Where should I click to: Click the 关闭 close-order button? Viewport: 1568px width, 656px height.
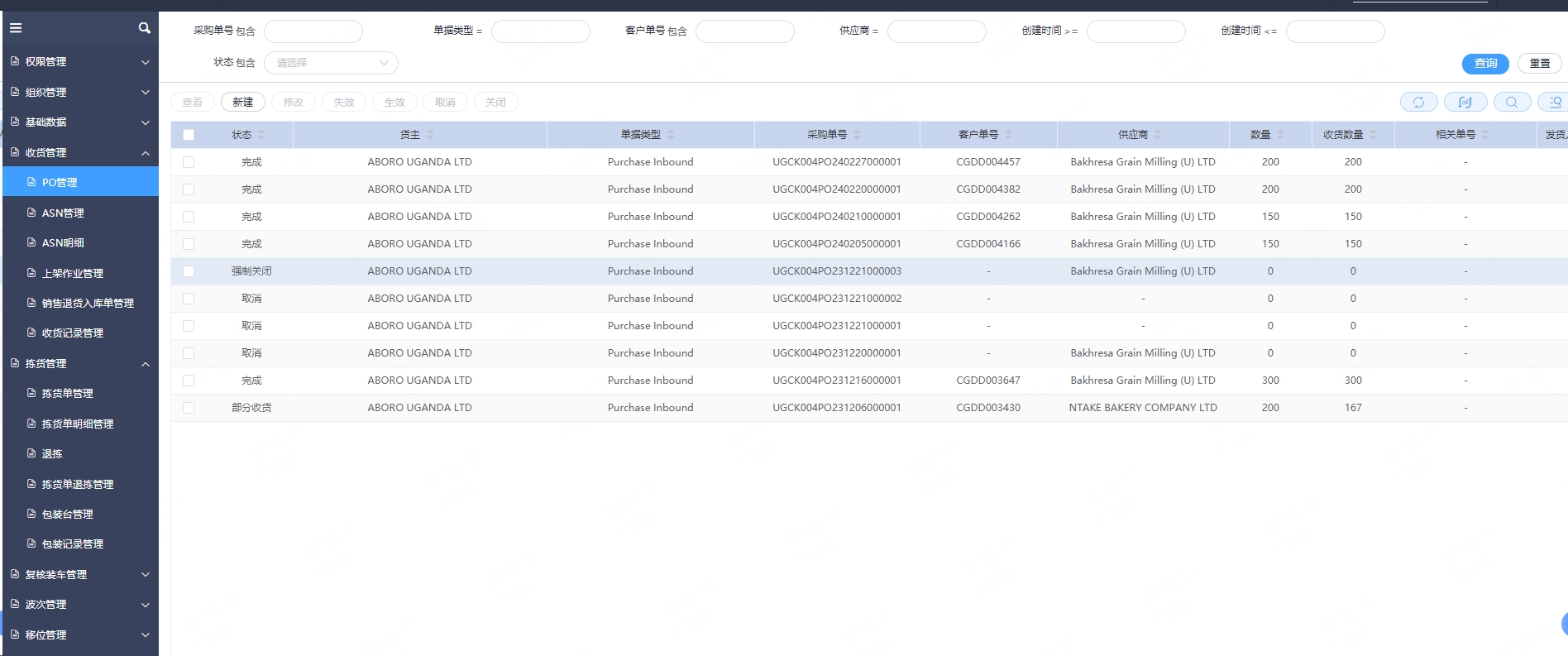pos(495,102)
